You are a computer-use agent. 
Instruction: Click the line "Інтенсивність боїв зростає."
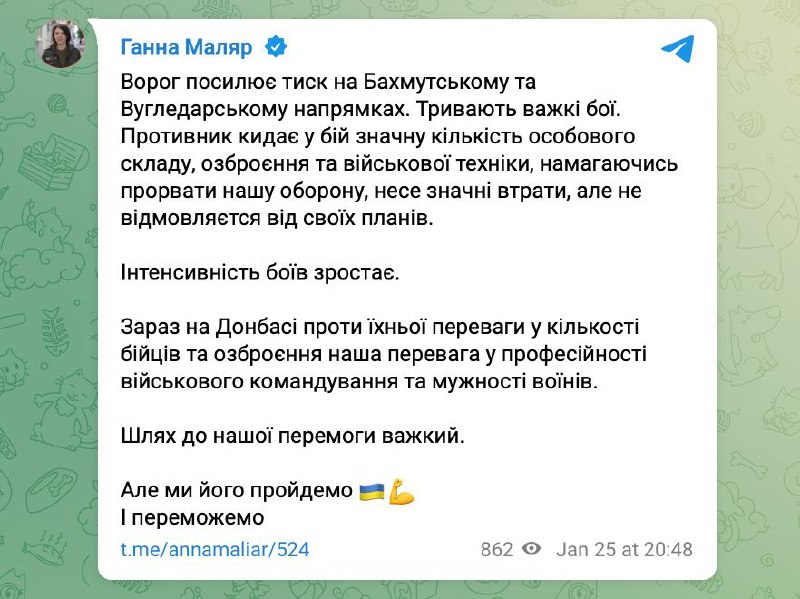pos(259,273)
